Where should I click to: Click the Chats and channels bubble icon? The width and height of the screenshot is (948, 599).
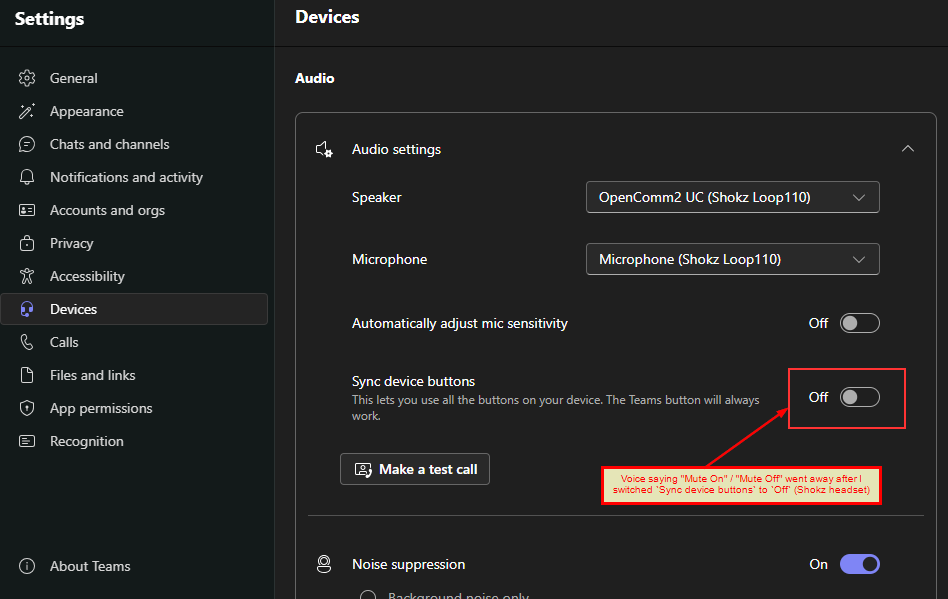pyautogui.click(x=27, y=144)
